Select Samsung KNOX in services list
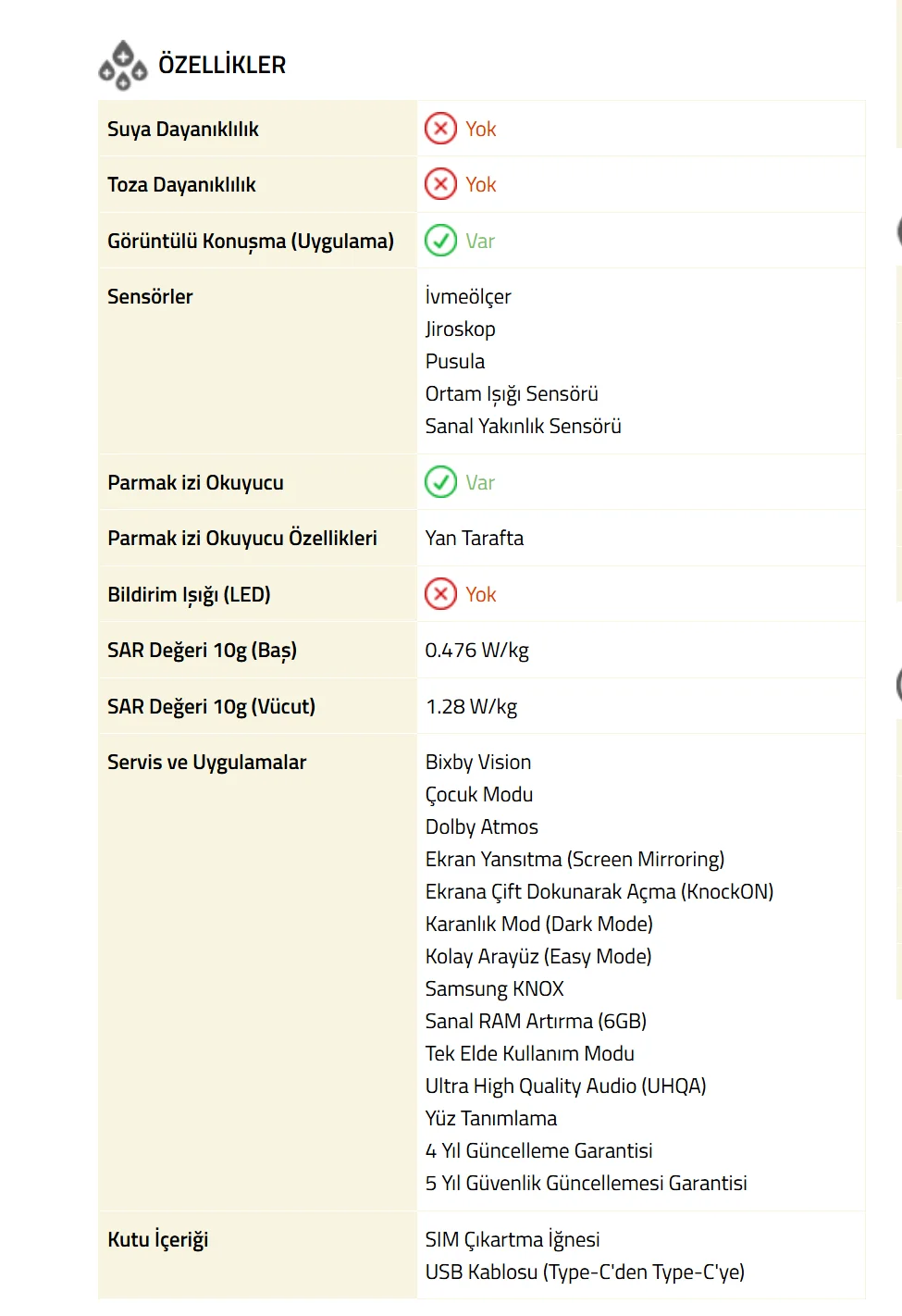 pos(494,989)
